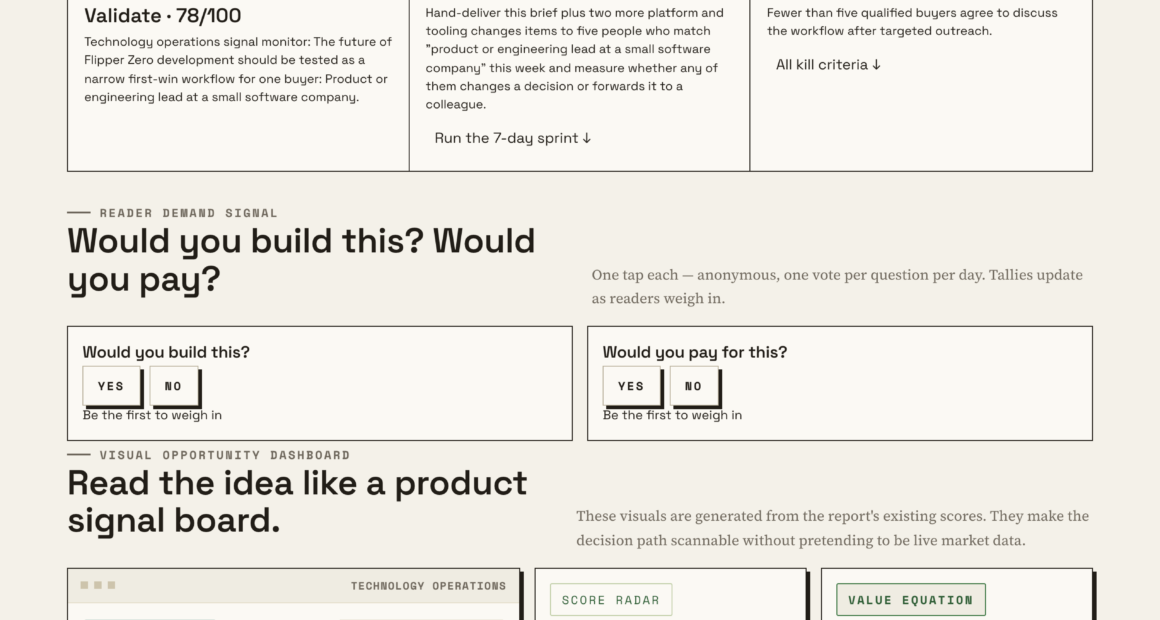1160x620 pixels.
Task: Vote NO on 'Would you build this?'
Action: pyautogui.click(x=174, y=386)
